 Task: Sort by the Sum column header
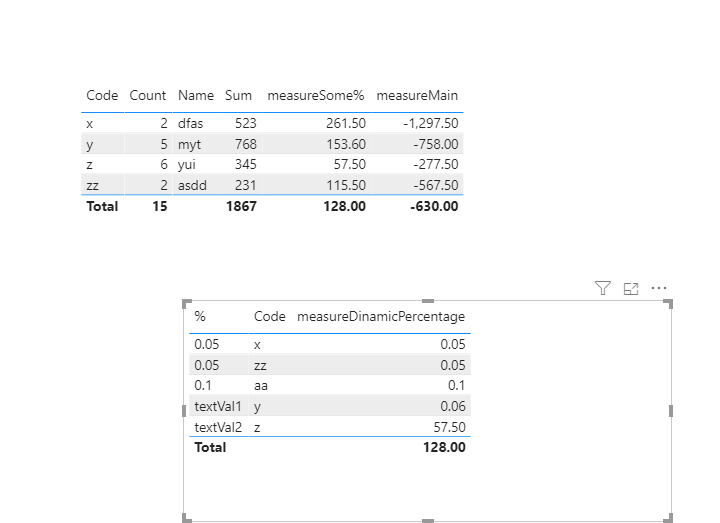[238, 96]
